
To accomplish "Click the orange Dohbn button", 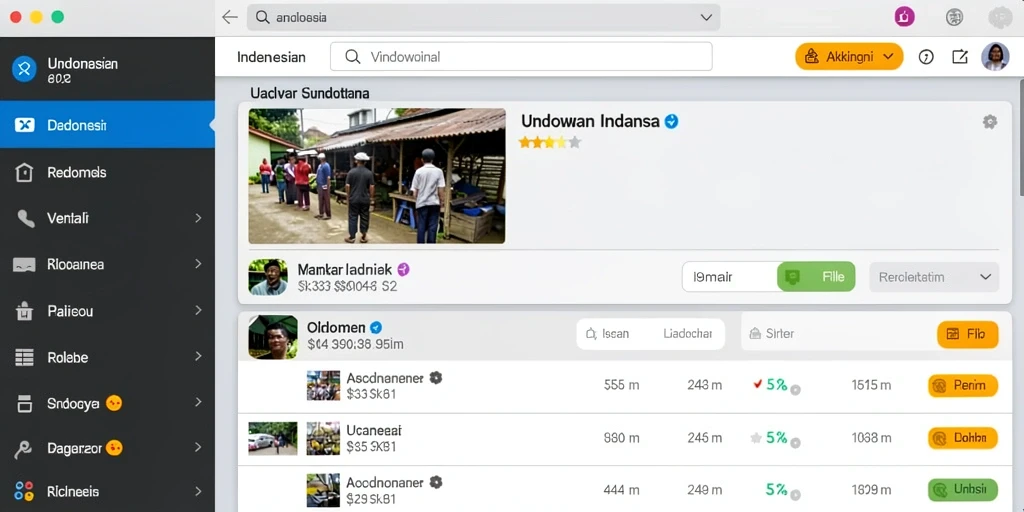I will (x=962, y=438).
